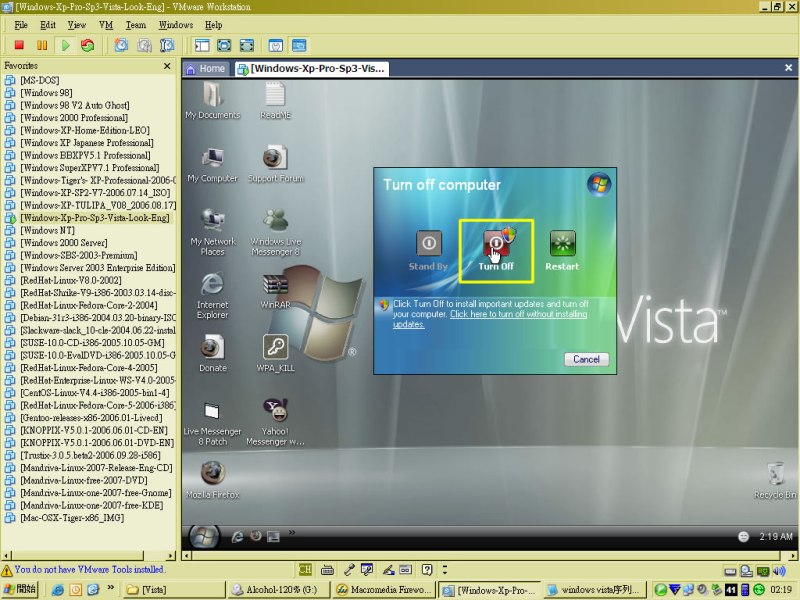The image size is (800, 600).
Task: Open the Team menu
Action: coord(136,24)
